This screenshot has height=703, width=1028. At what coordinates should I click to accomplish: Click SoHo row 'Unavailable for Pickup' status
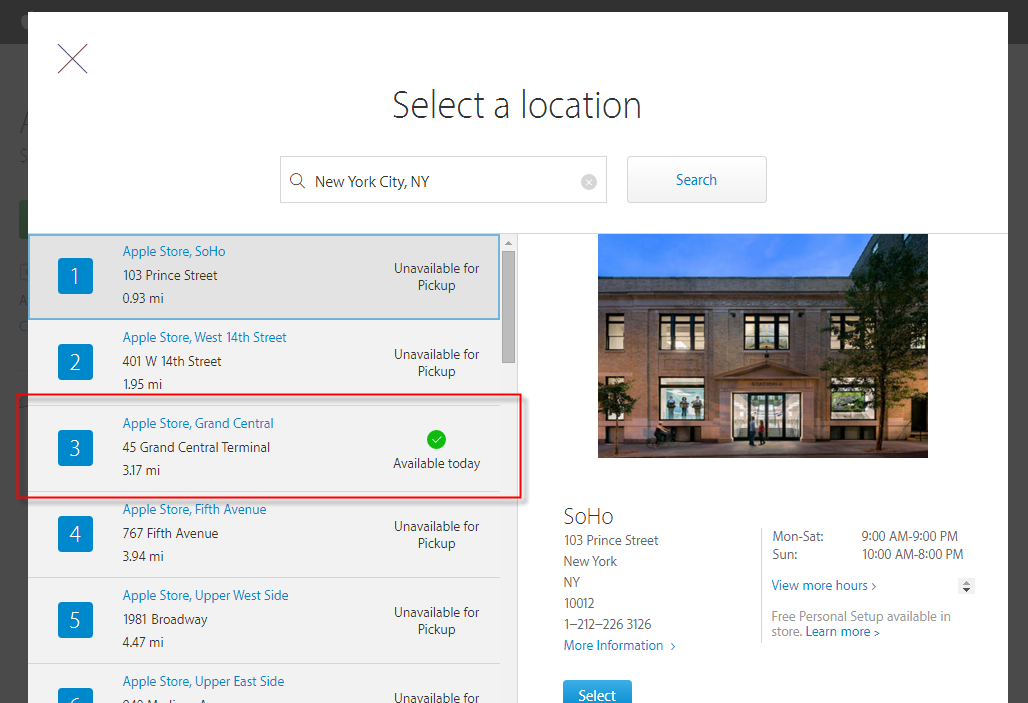coord(437,277)
